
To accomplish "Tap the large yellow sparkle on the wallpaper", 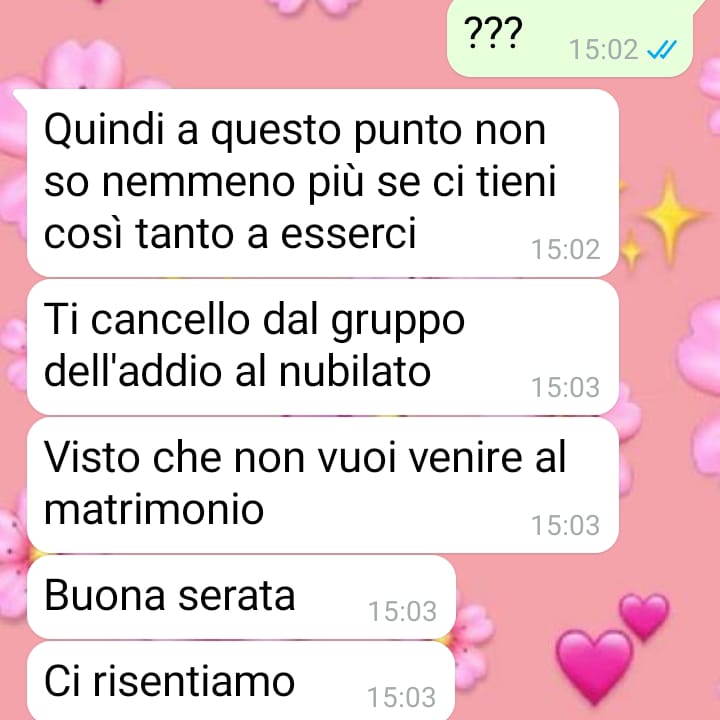I will (670, 215).
